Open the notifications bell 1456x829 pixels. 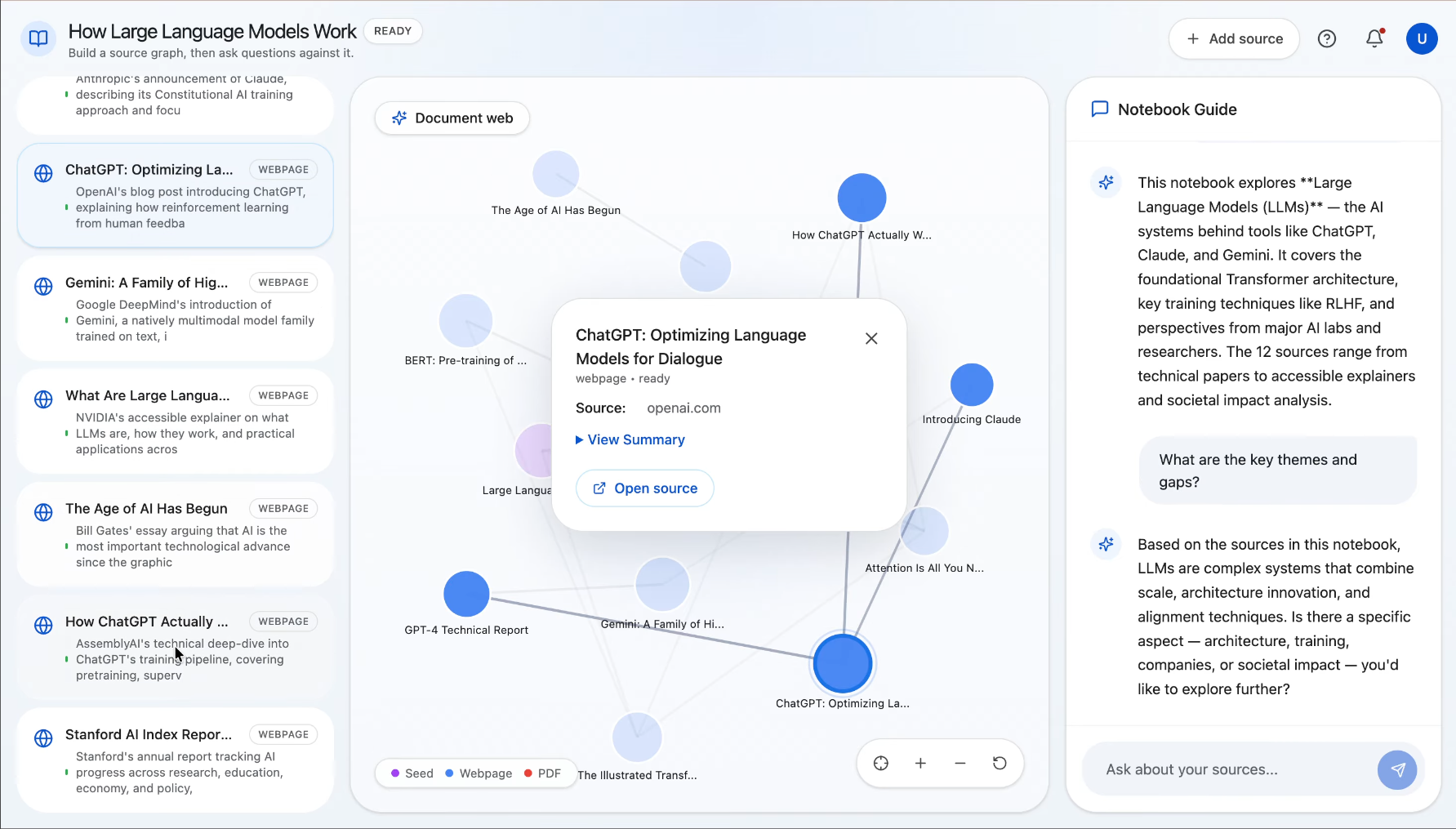tap(1375, 38)
